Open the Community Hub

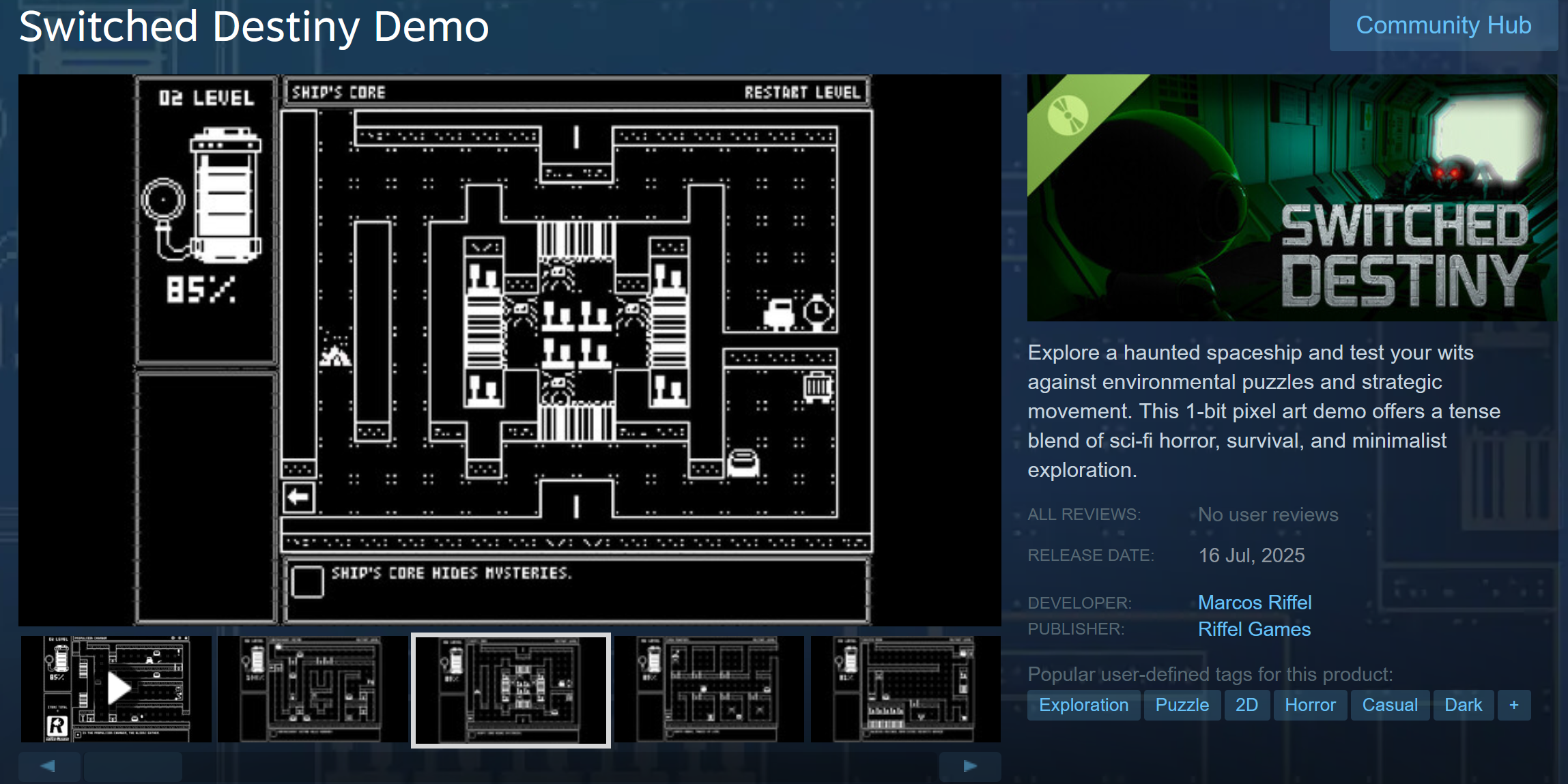[x=1443, y=25]
